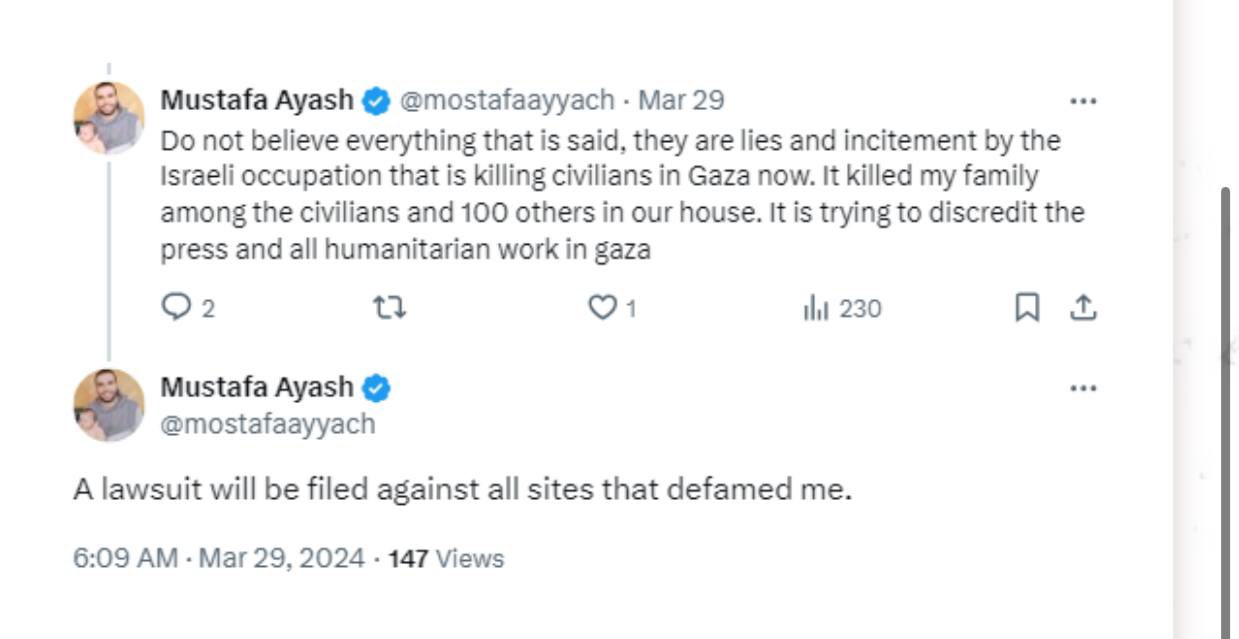Open more options on first tweet
The image size is (1239, 639).
1083,101
